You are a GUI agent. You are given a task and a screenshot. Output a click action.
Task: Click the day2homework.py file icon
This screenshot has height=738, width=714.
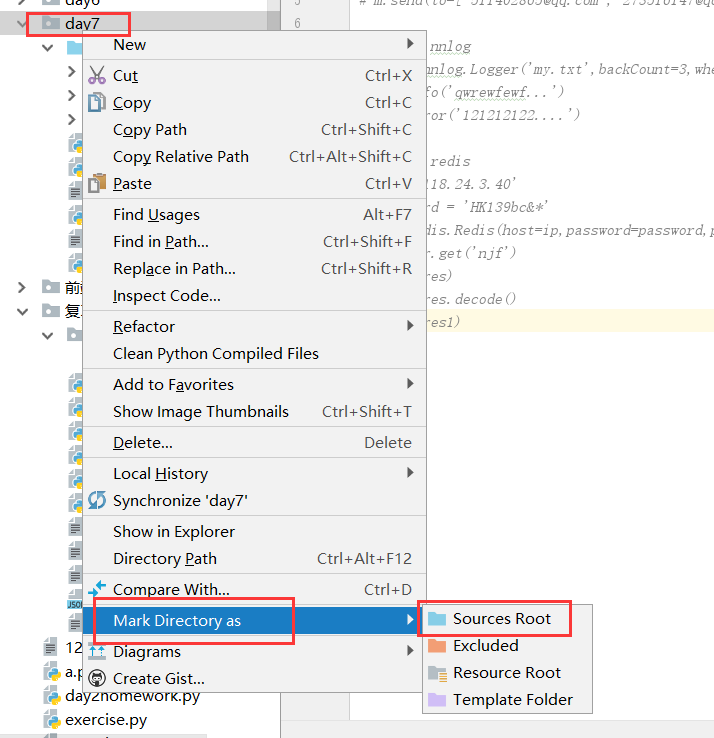(x=52, y=696)
